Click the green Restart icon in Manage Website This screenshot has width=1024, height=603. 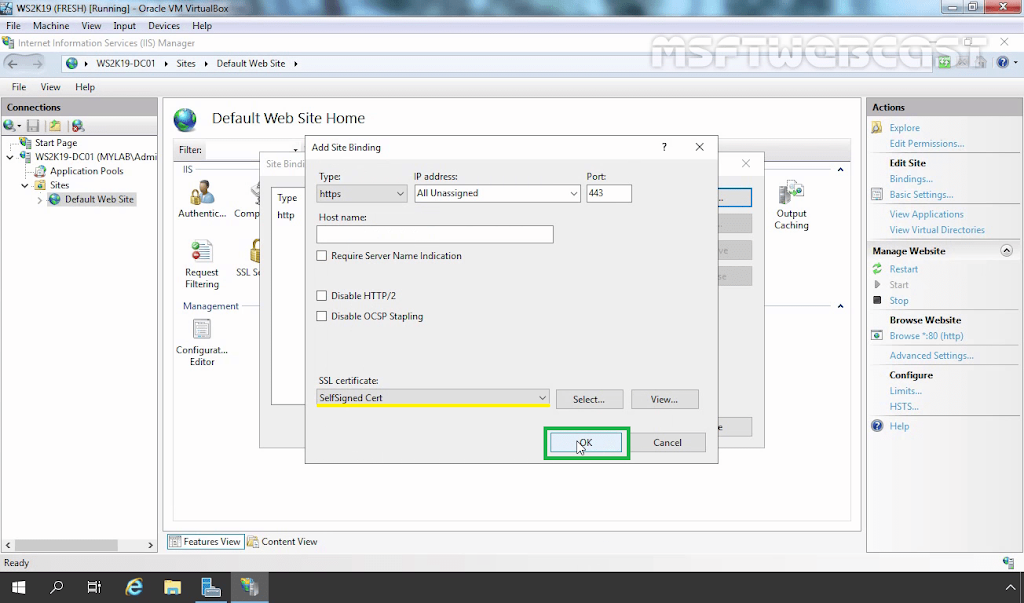point(877,269)
